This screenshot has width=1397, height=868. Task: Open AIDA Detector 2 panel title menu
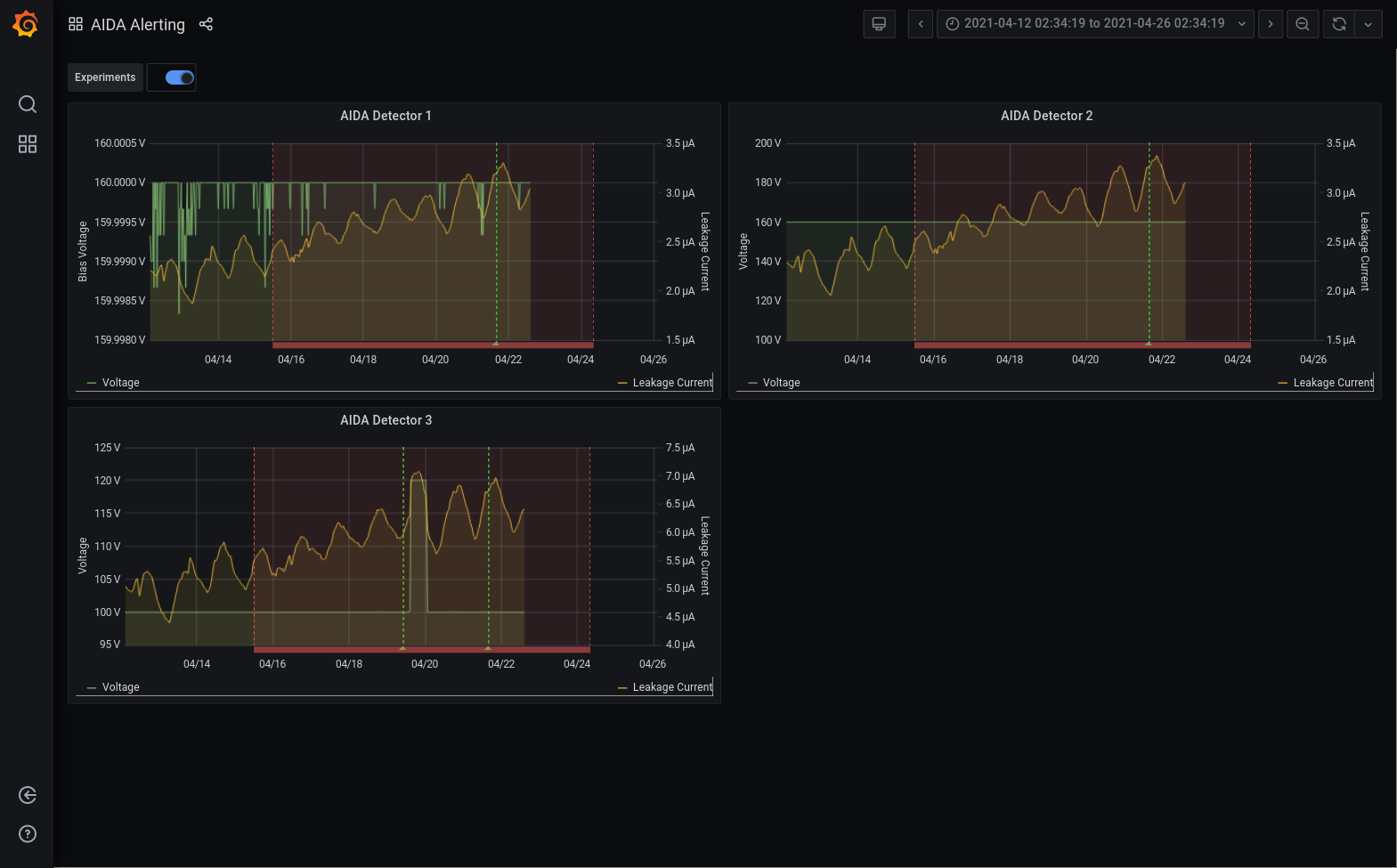pyautogui.click(x=1046, y=116)
